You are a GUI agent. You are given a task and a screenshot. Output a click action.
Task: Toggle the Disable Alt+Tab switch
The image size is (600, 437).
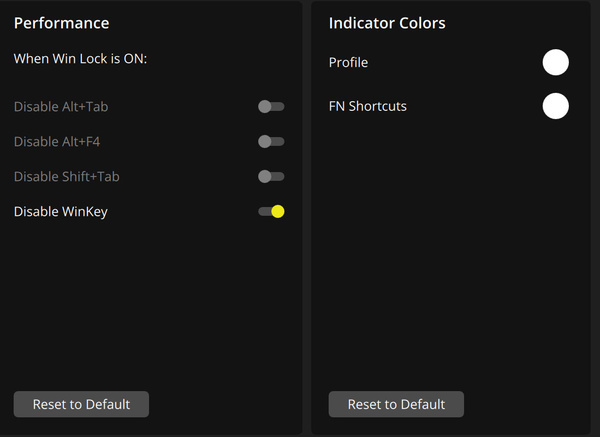[271, 106]
